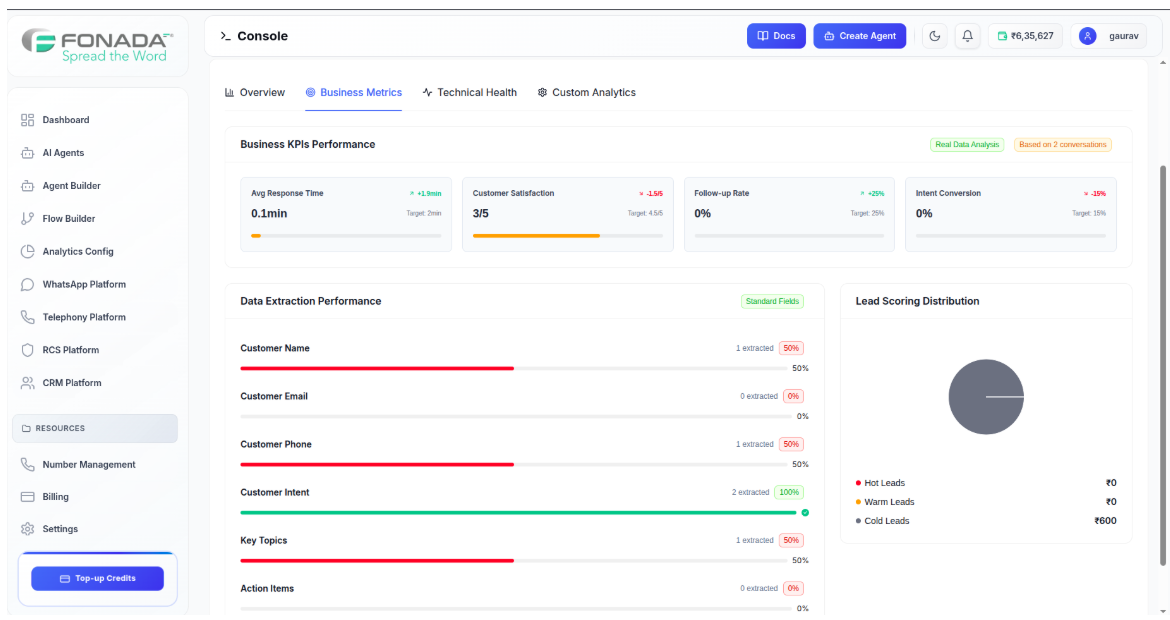Switch to the Overview tab
The width and height of the screenshot is (1170, 620).
[254, 93]
